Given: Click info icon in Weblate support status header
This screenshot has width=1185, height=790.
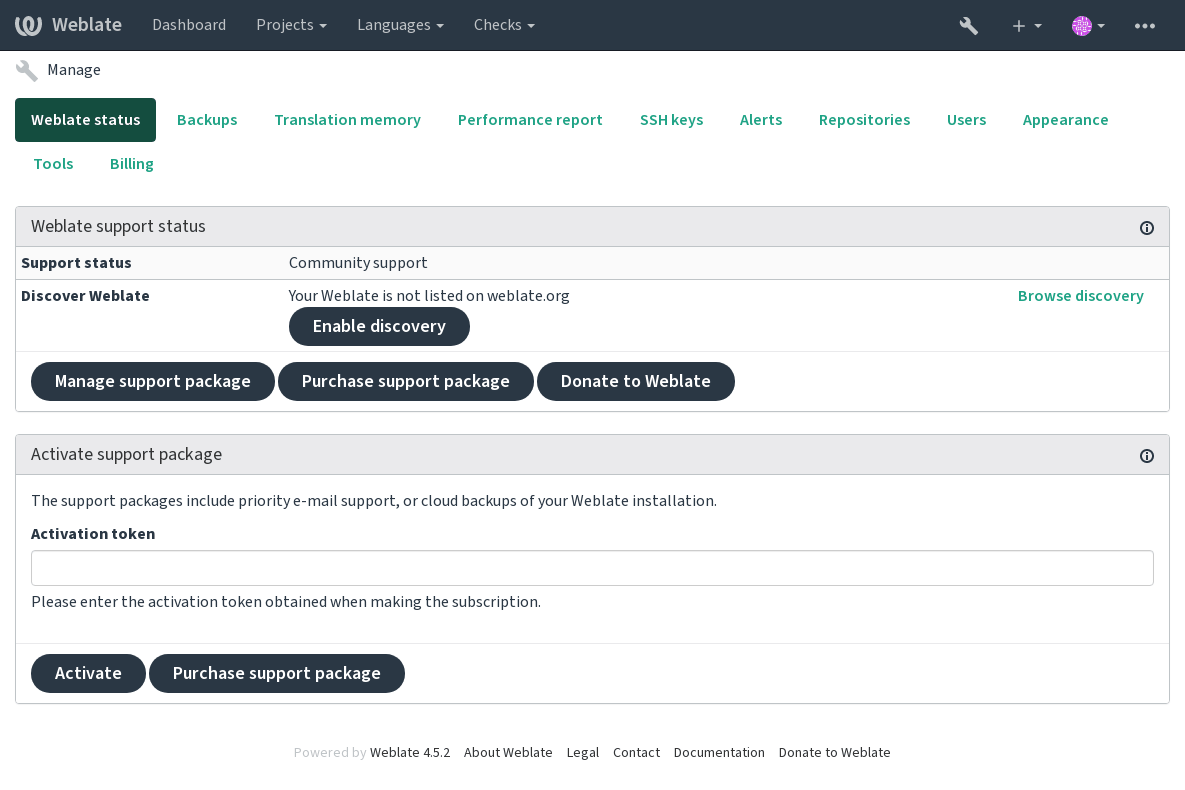Looking at the screenshot, I should pos(1146,228).
